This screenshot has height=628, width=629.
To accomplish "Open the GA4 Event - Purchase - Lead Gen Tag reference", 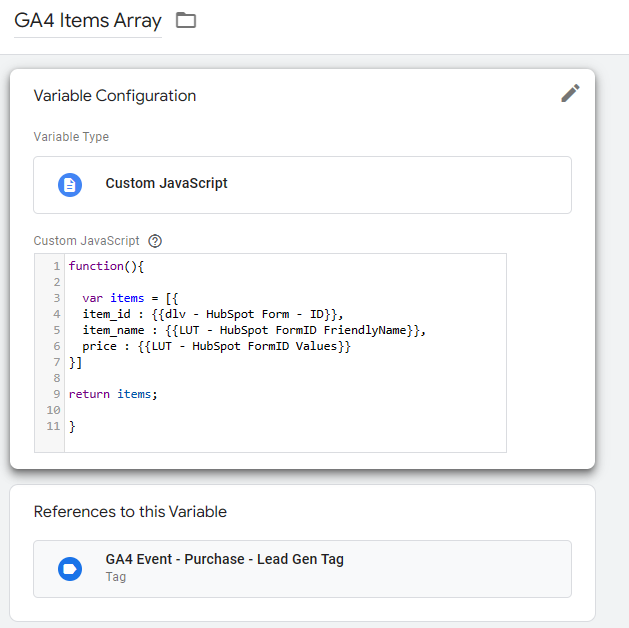I will coord(302,569).
